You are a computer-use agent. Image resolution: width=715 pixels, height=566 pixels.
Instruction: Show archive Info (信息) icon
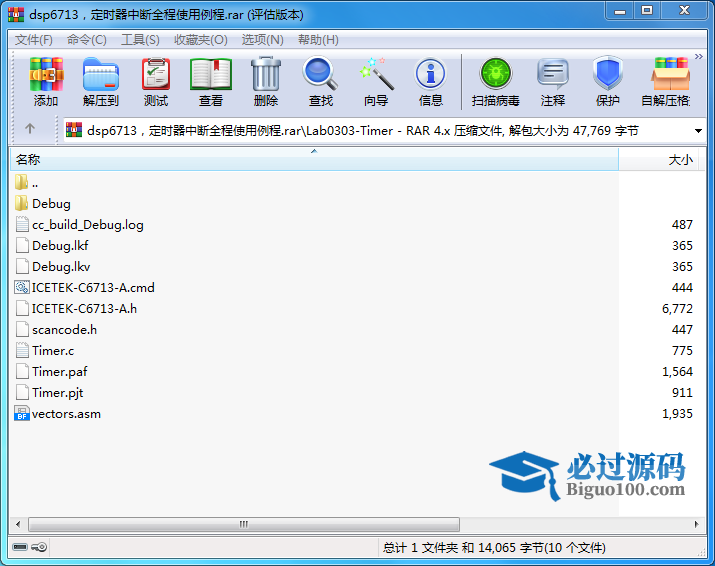[431, 81]
